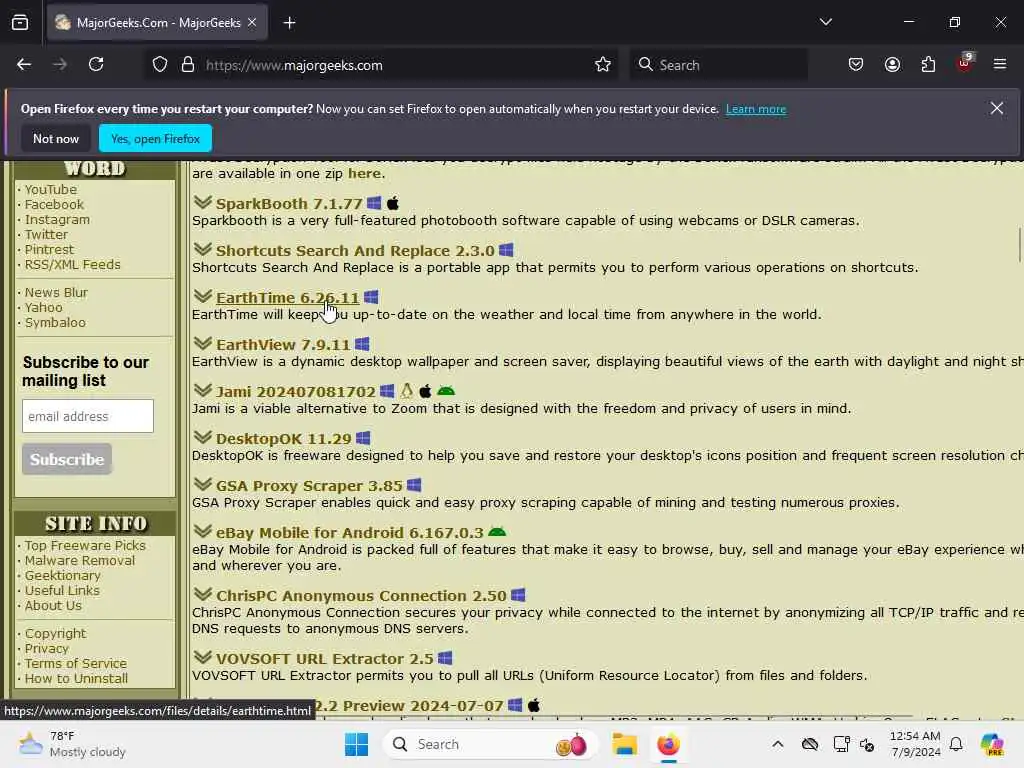Expand VOVSOFT URL Extractor chevron
Viewport: 1024px width, 768px height.
(x=202, y=658)
